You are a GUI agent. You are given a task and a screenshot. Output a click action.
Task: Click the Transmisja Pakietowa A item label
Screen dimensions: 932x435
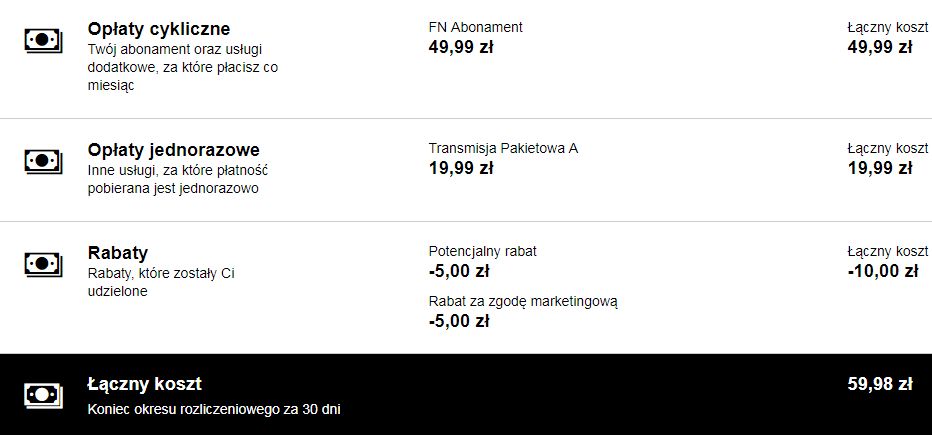tap(503, 148)
